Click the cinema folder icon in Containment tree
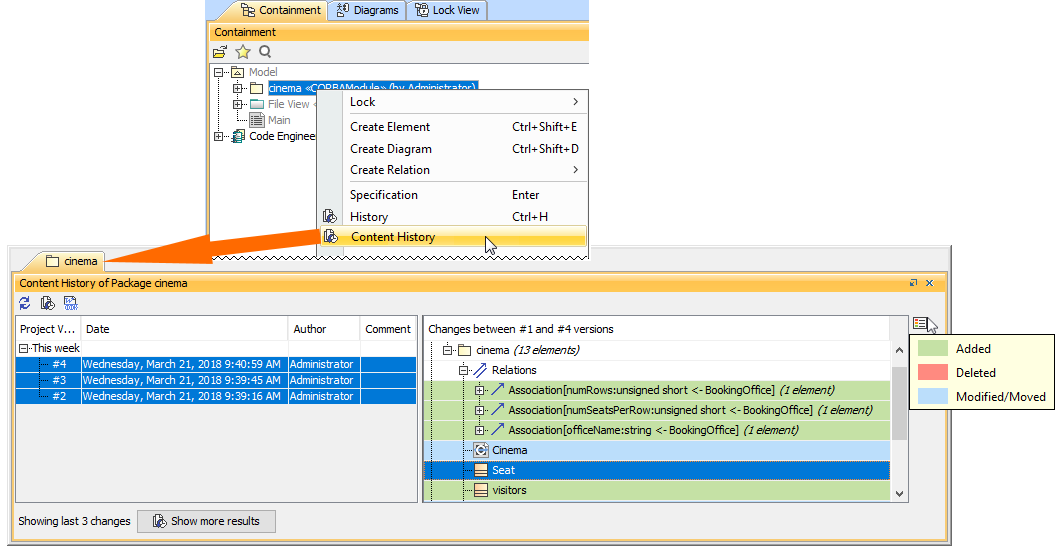Image resolution: width=1056 pixels, height=546 pixels. click(x=257, y=88)
